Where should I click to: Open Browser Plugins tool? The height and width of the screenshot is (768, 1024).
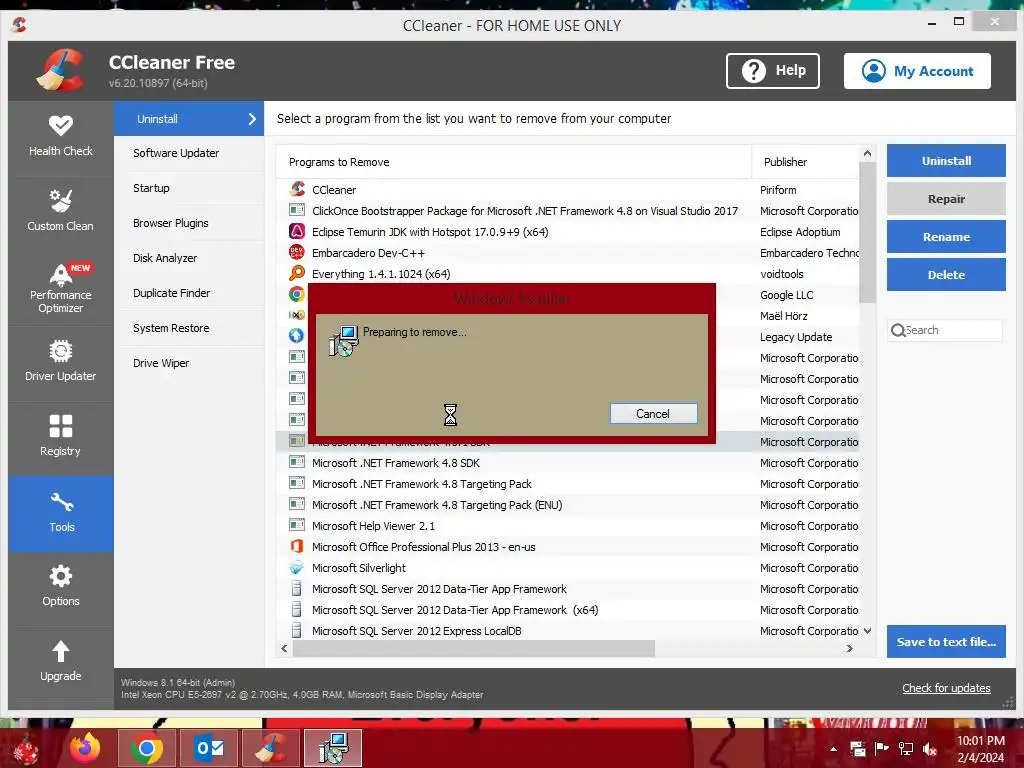[189, 223]
